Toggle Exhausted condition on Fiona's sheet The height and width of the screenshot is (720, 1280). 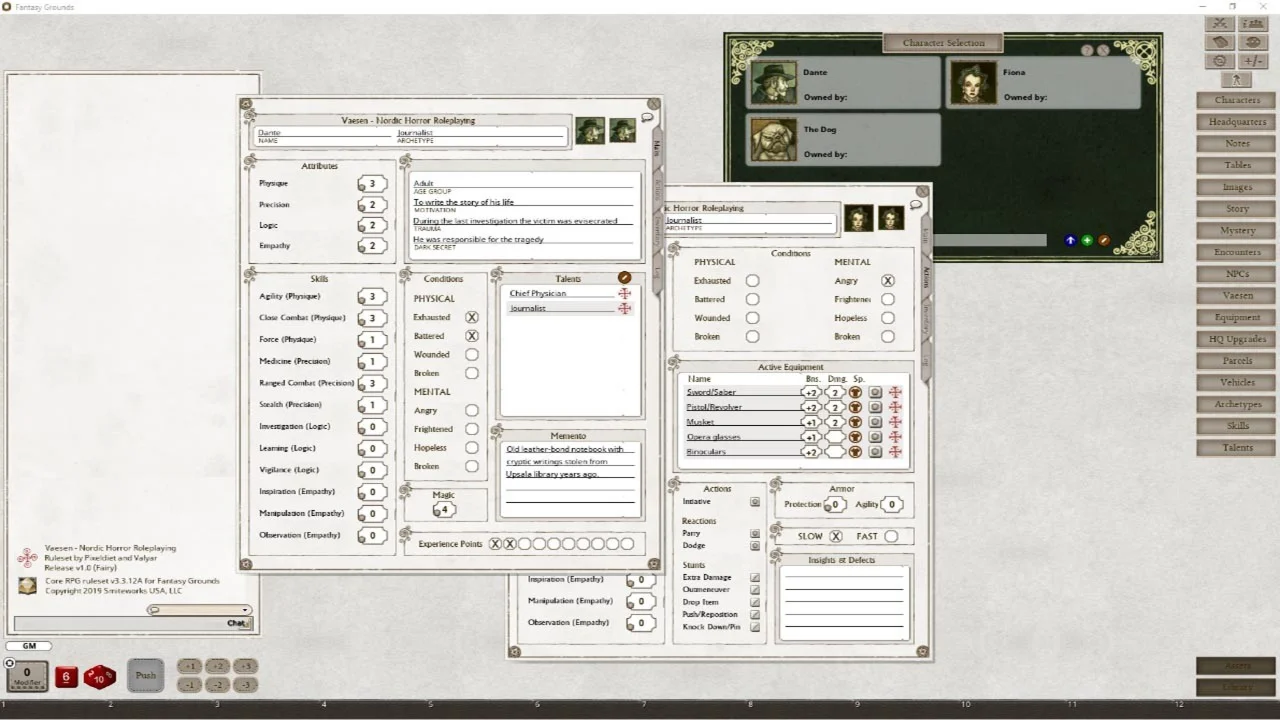(x=752, y=281)
